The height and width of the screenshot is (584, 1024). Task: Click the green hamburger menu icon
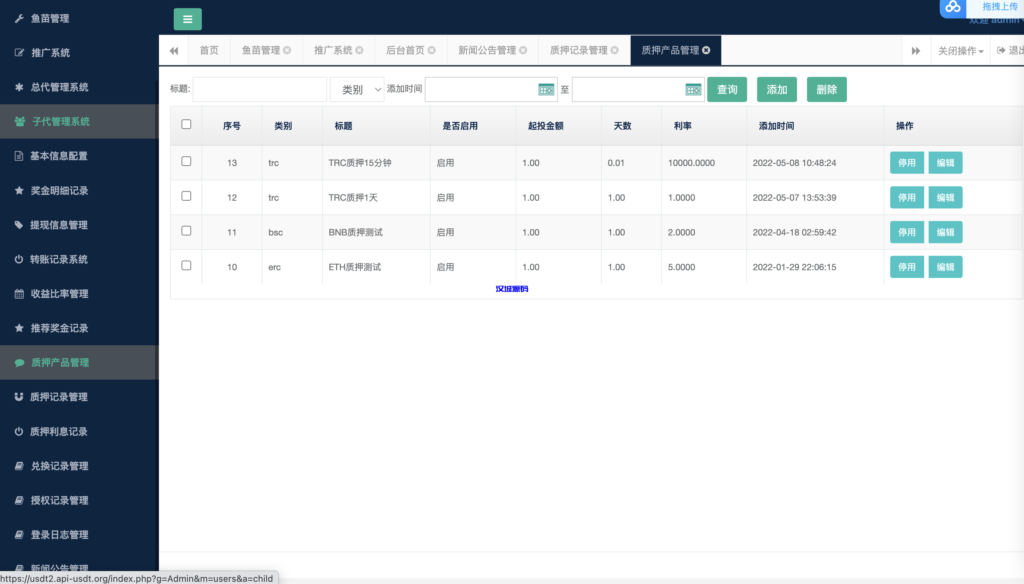186,19
